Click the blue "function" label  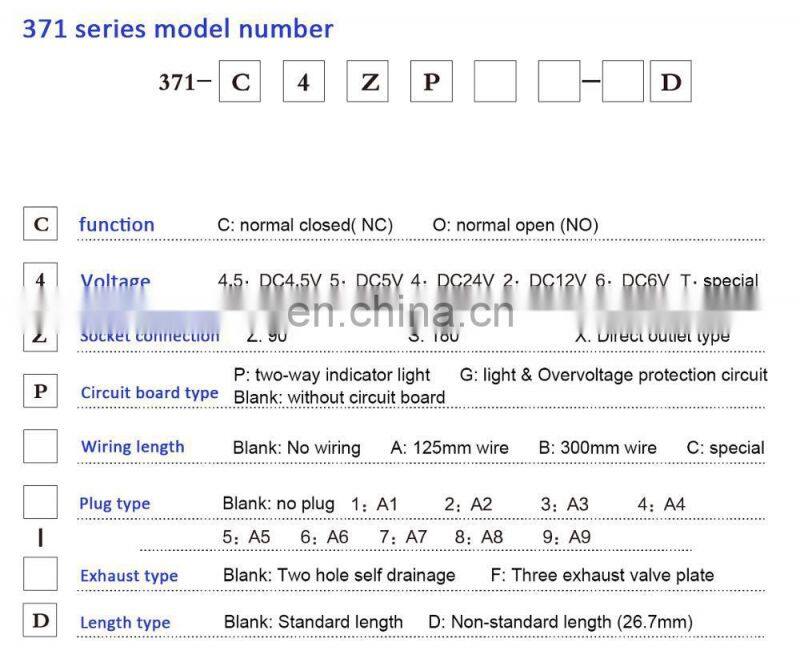[x=117, y=225]
